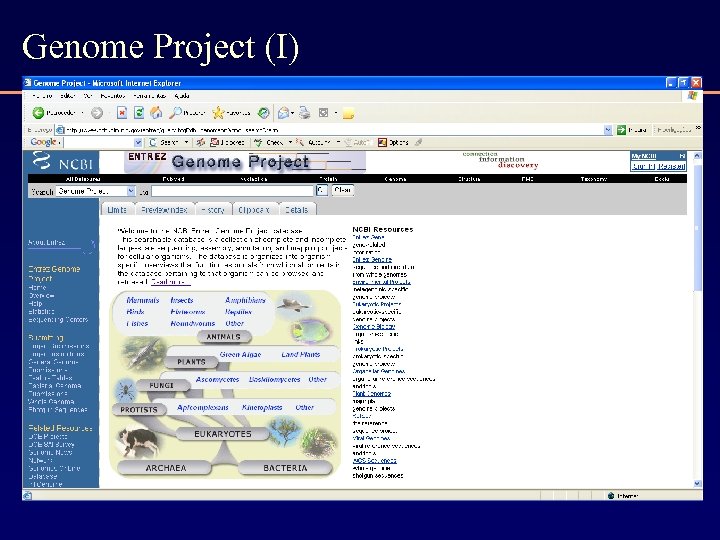The image size is (720, 540).
Task: Click Sequencing Centers in left sidebar
Action: pos(58,320)
